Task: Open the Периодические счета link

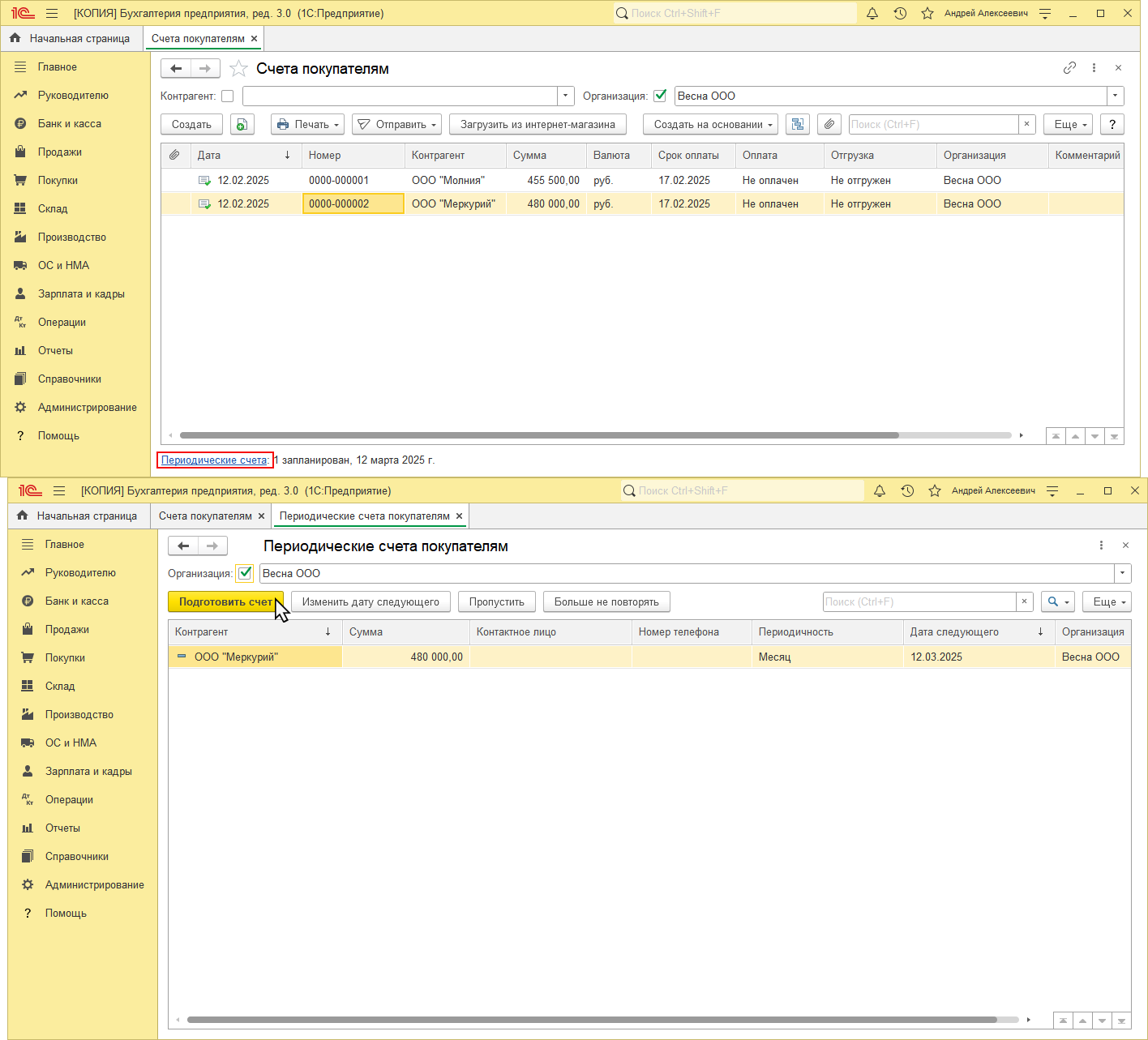Action: tap(214, 460)
